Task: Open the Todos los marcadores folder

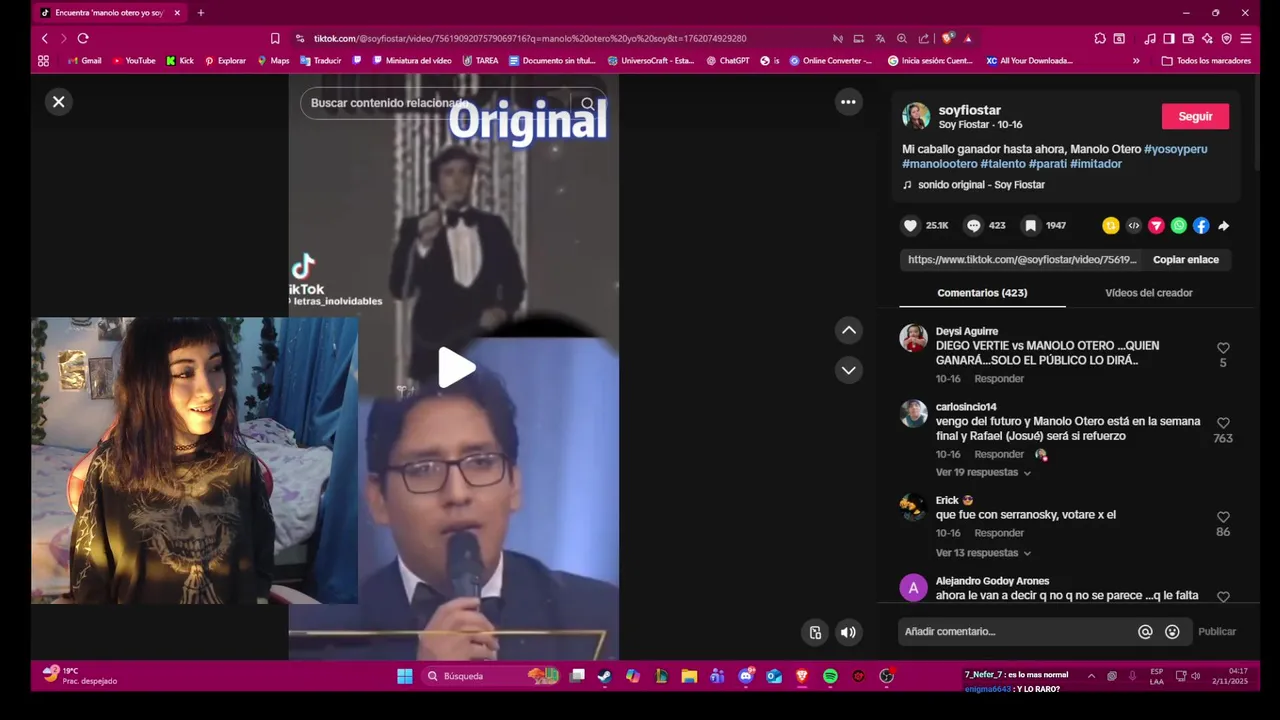Action: click(1206, 61)
